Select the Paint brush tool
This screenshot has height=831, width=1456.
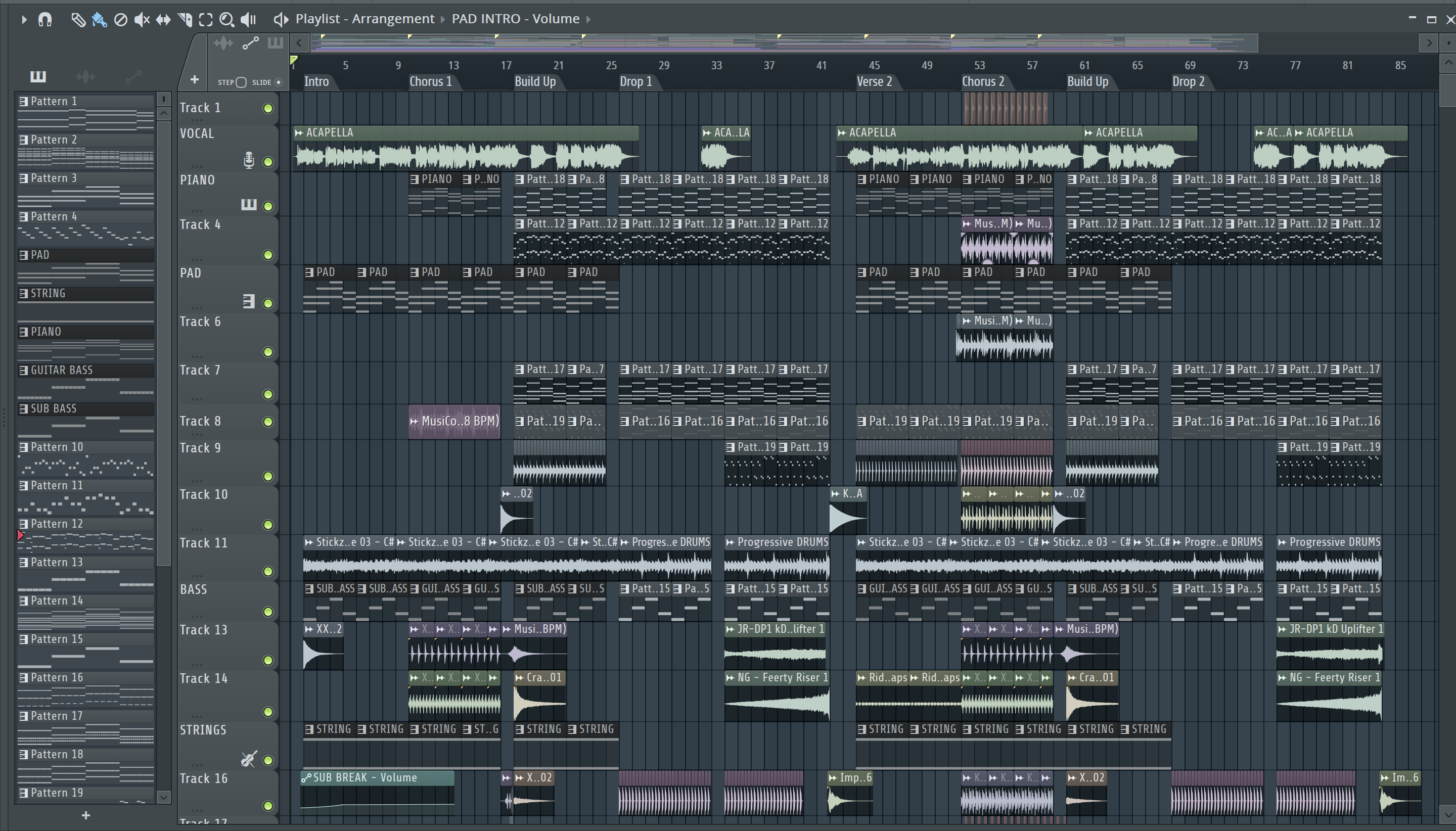(99, 19)
